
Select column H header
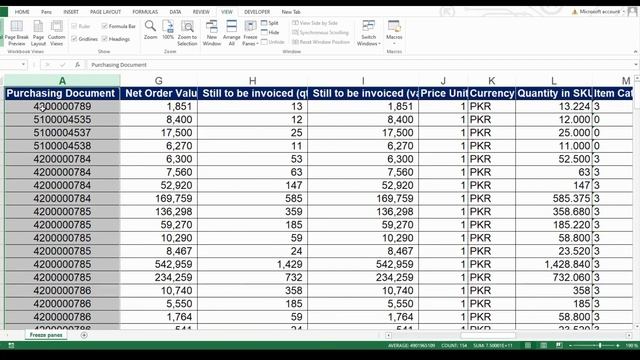point(252,81)
